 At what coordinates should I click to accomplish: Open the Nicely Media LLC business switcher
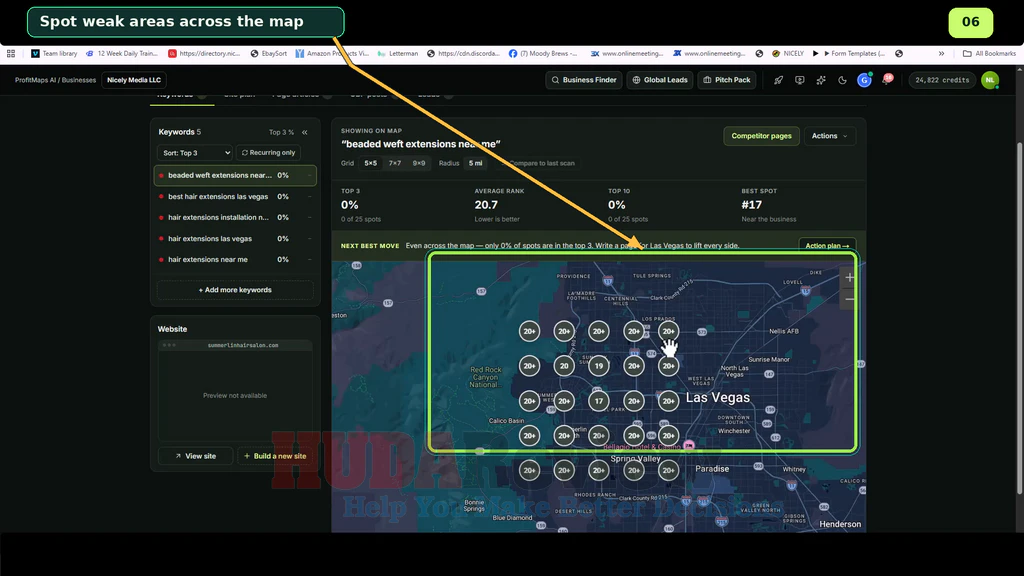point(134,80)
